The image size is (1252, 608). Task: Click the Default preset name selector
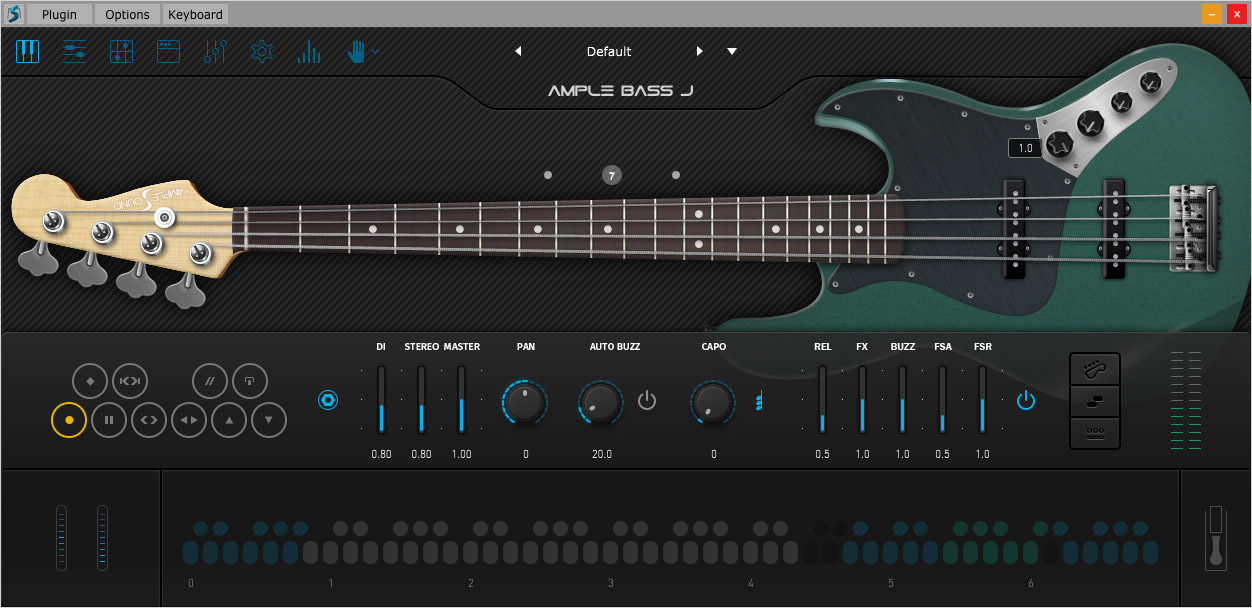pyautogui.click(x=608, y=51)
